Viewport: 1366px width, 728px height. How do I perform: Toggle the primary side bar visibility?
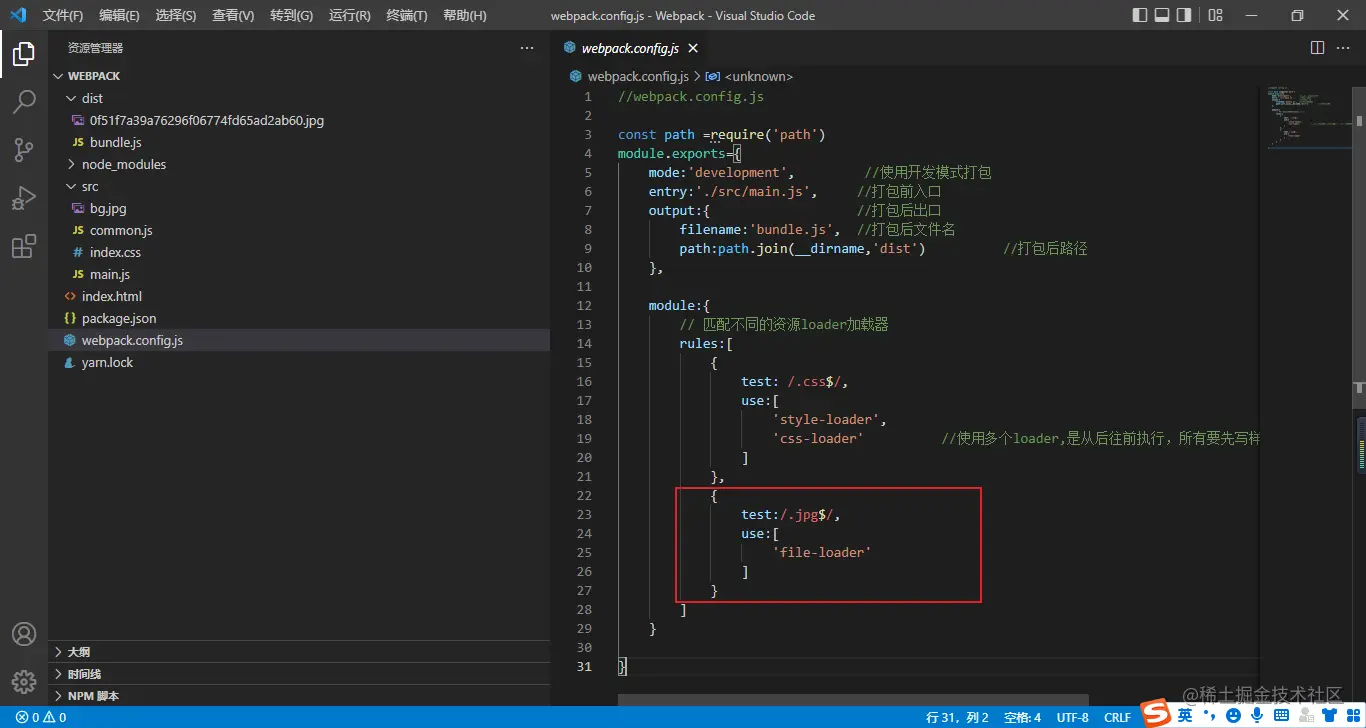tap(1140, 15)
